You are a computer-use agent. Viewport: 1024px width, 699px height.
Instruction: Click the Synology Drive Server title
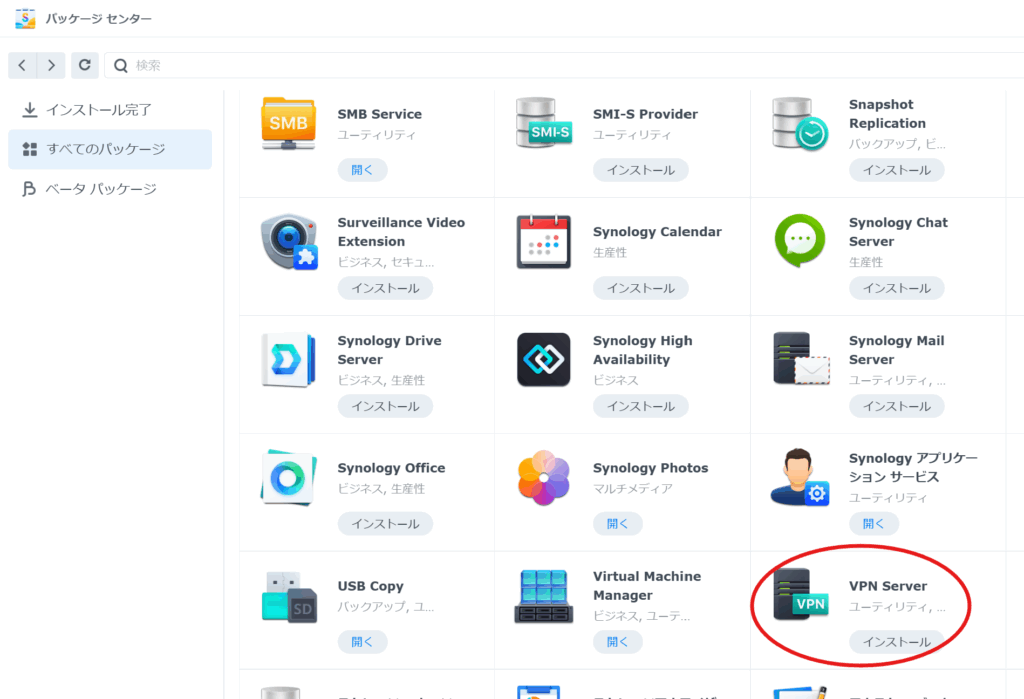point(389,350)
